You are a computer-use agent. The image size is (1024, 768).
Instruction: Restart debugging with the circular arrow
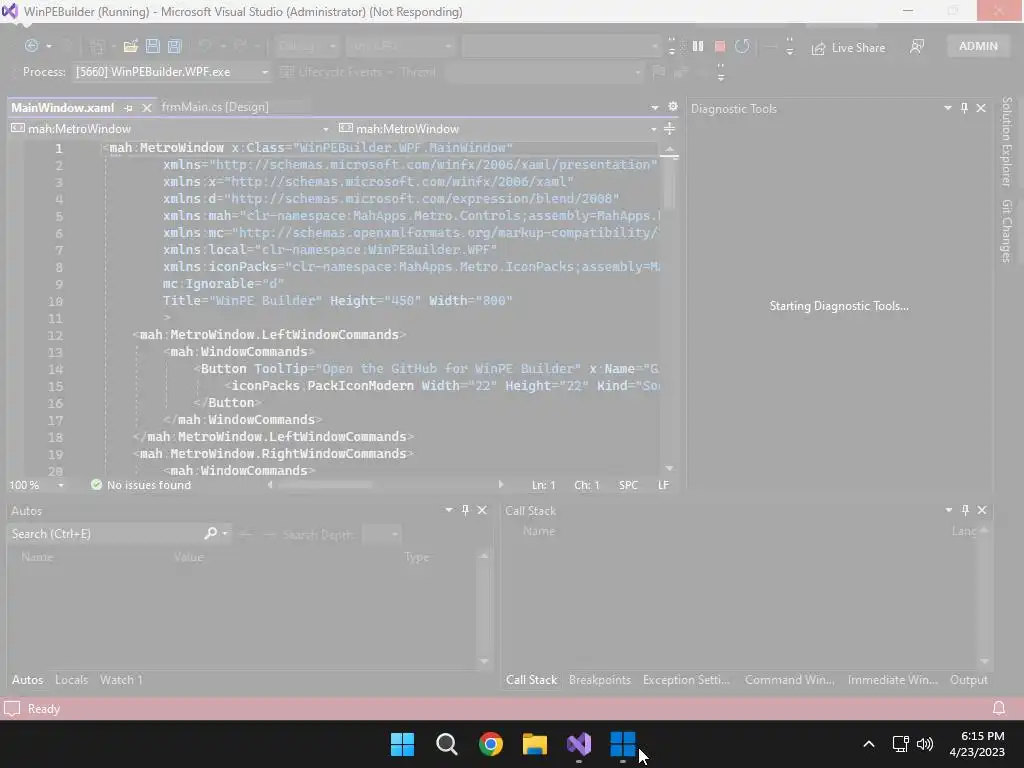pos(742,46)
